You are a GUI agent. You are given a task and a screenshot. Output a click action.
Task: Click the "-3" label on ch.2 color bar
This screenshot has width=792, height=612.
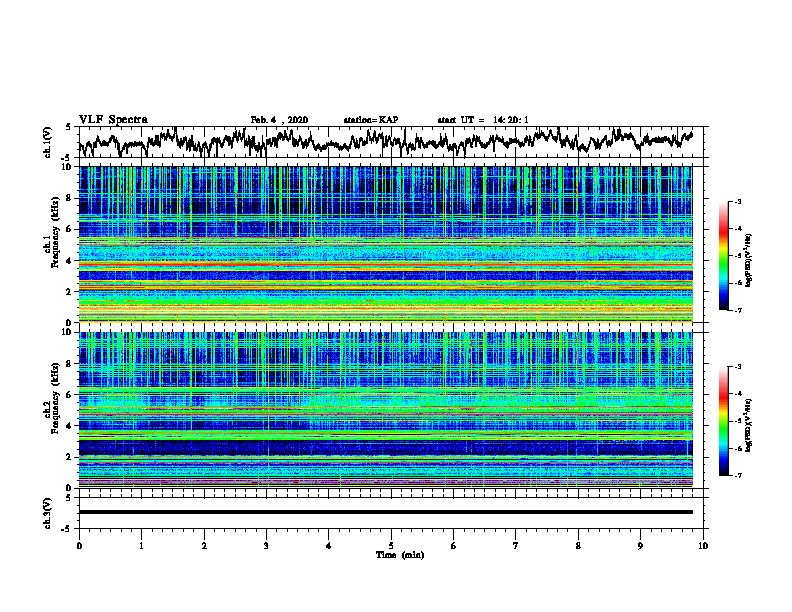[738, 367]
